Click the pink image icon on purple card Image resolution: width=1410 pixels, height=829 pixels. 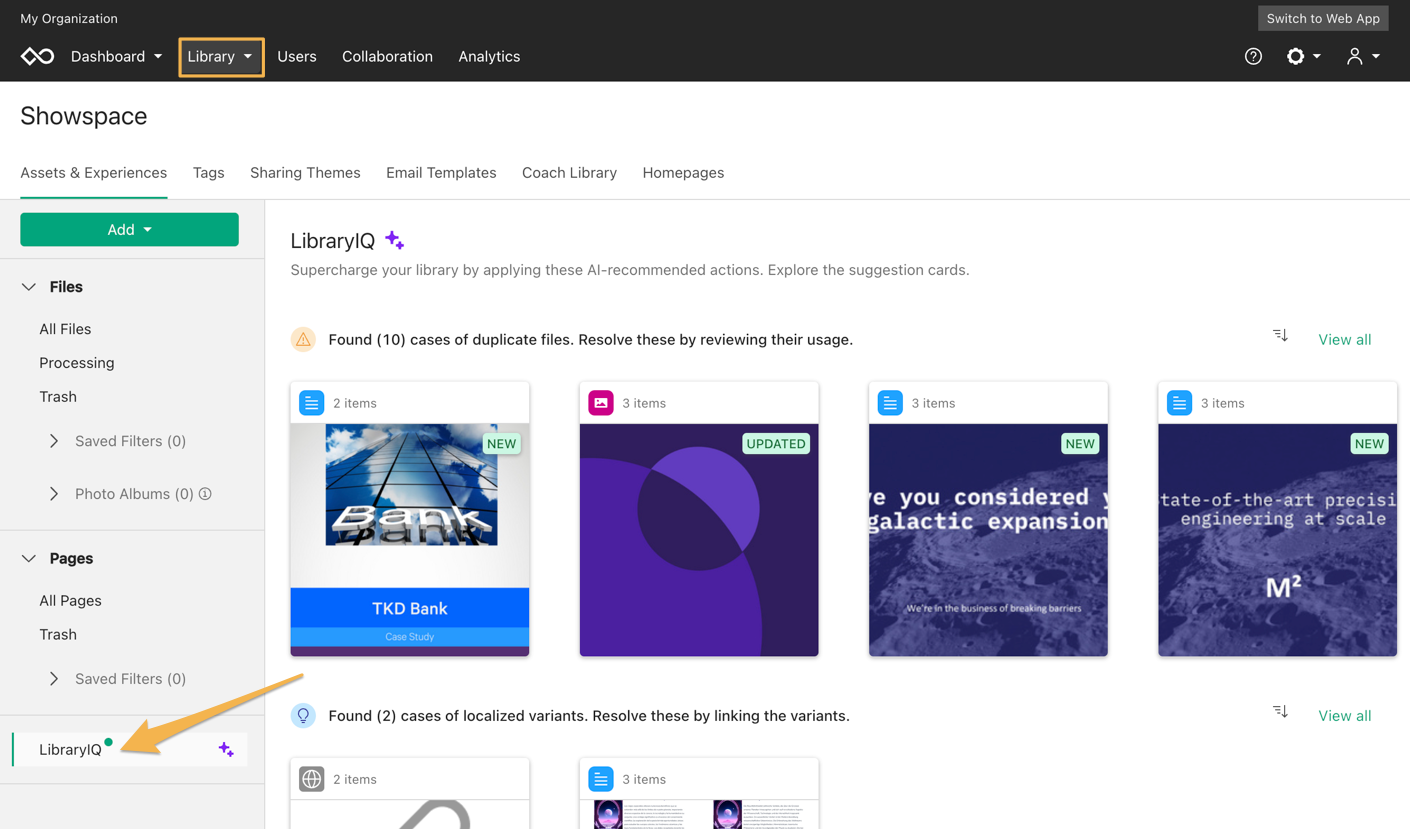pos(601,403)
